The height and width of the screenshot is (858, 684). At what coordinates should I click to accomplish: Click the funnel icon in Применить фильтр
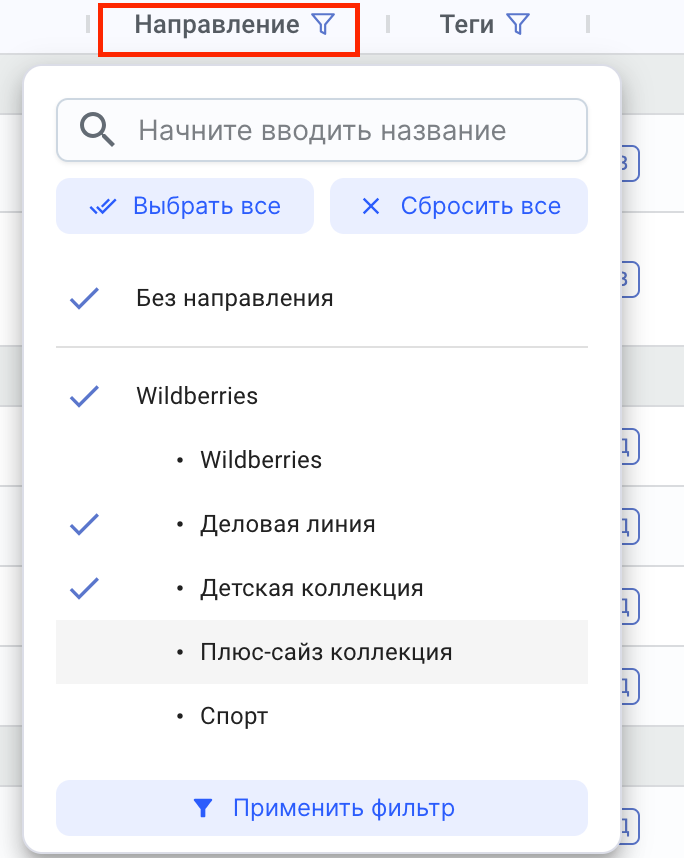click(203, 808)
